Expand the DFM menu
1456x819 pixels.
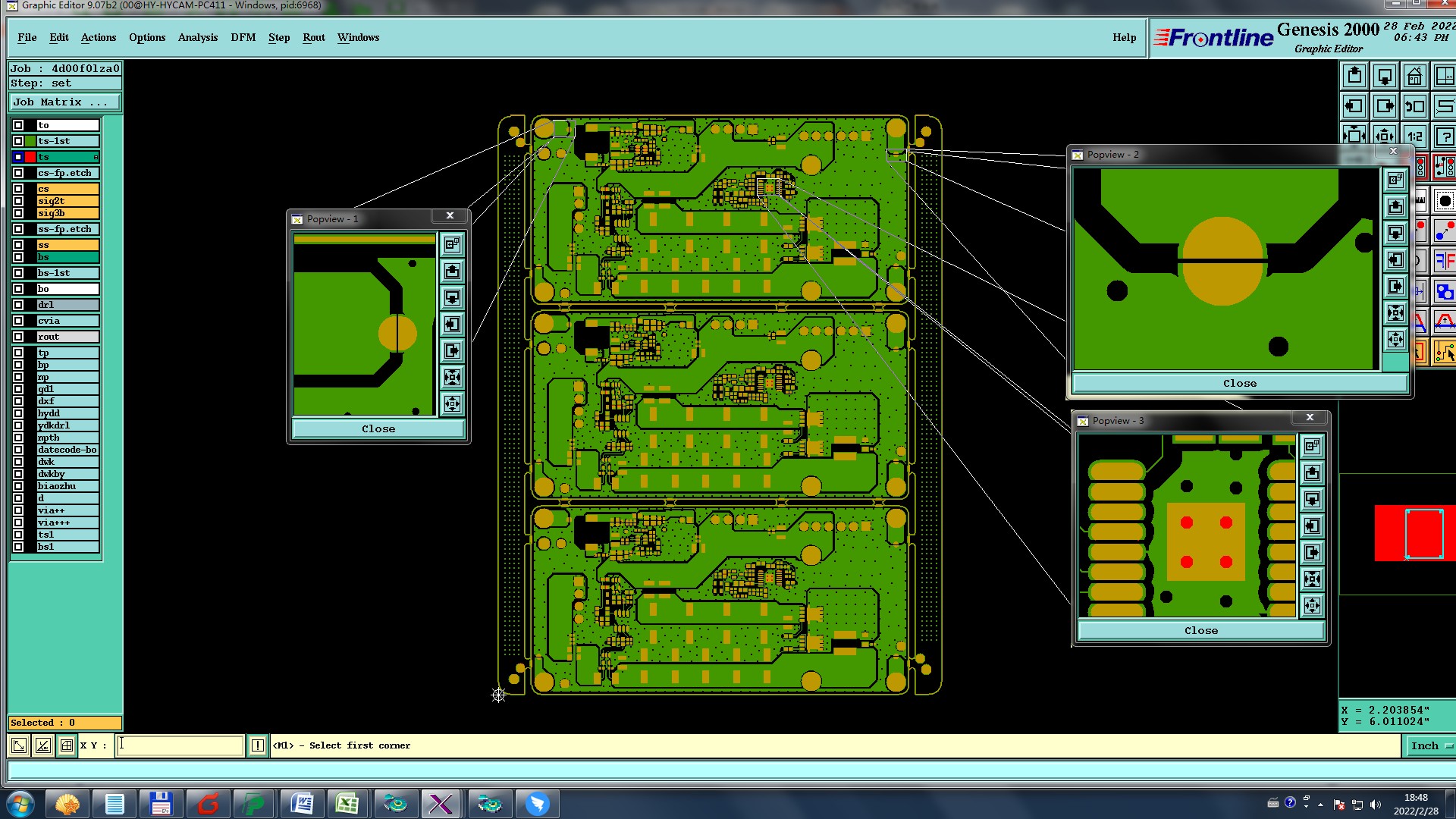click(243, 37)
